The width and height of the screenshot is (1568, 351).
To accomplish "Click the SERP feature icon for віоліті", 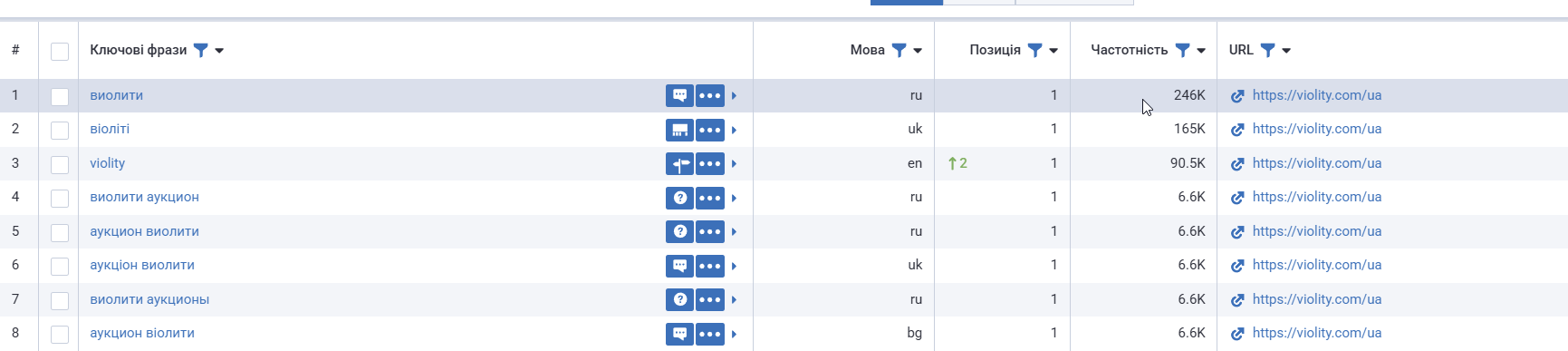I will click(679, 130).
